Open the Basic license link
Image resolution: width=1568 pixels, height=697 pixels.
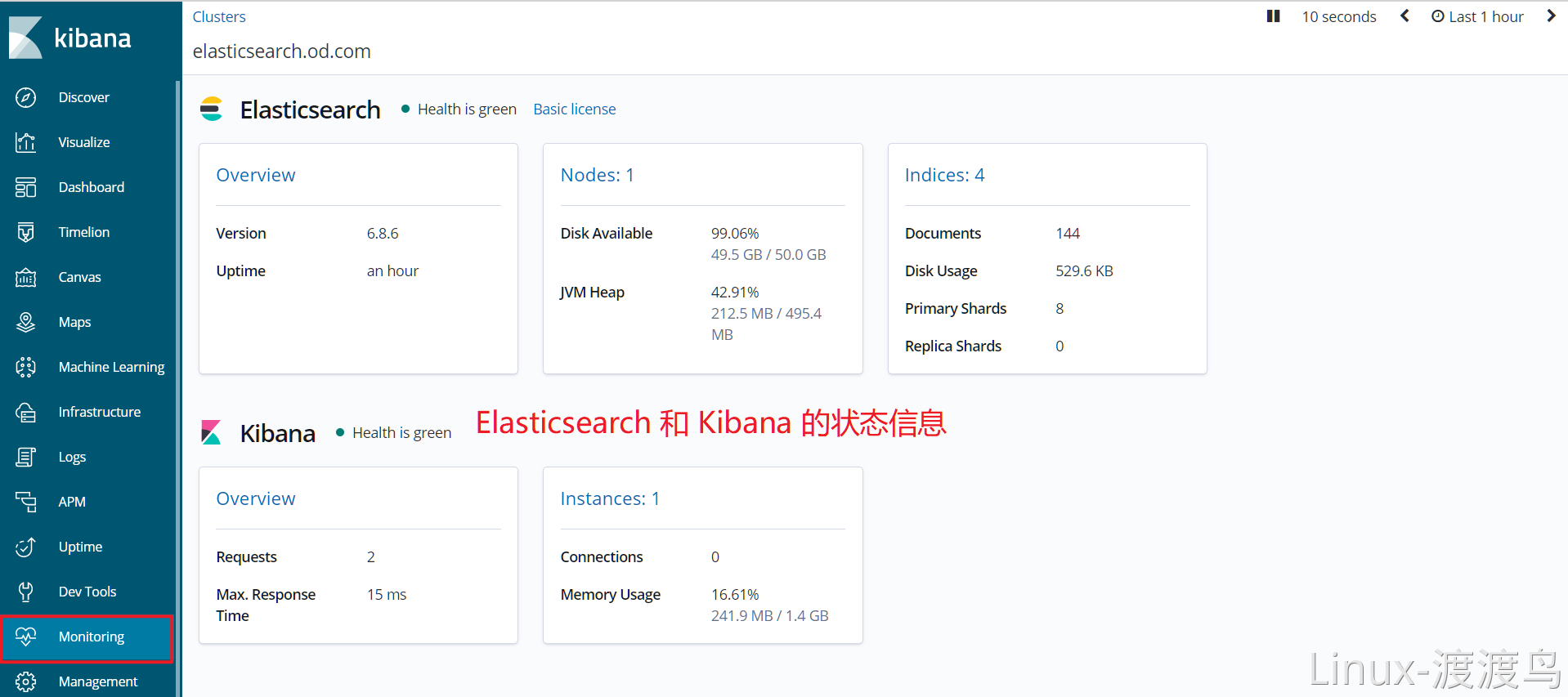coord(575,109)
